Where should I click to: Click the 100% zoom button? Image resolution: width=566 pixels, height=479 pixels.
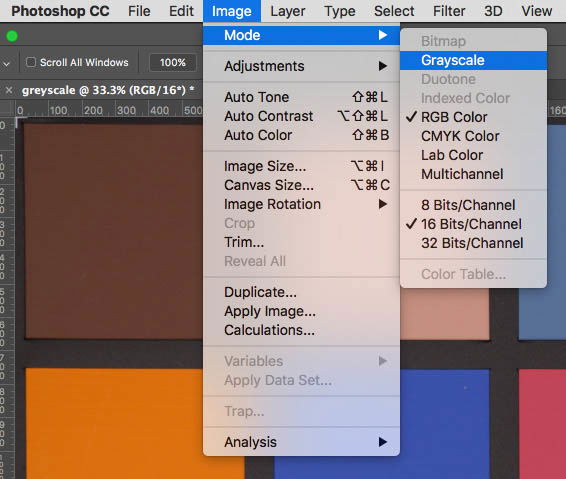click(x=173, y=62)
